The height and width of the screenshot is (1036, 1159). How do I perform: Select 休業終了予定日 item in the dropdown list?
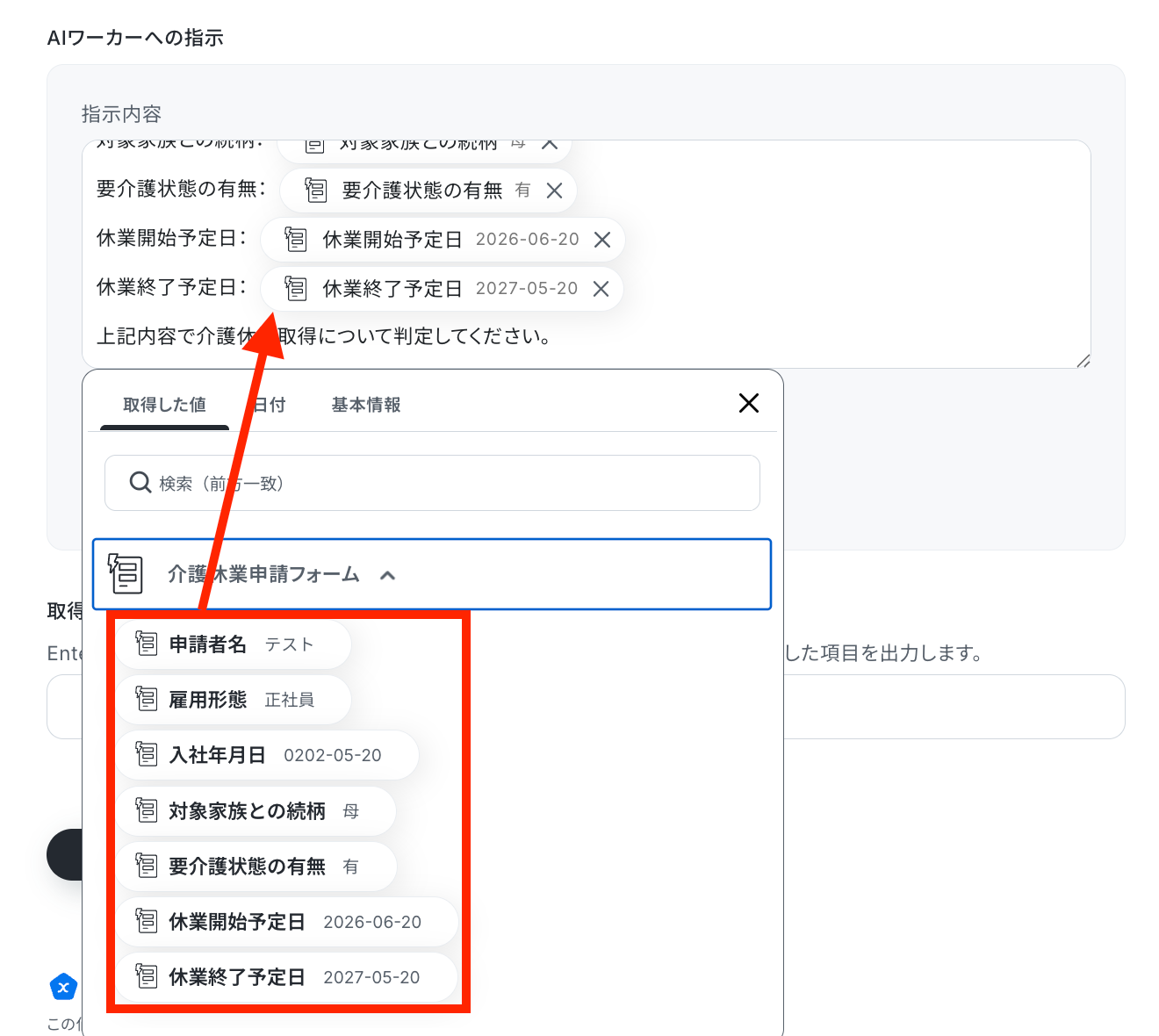point(288,977)
